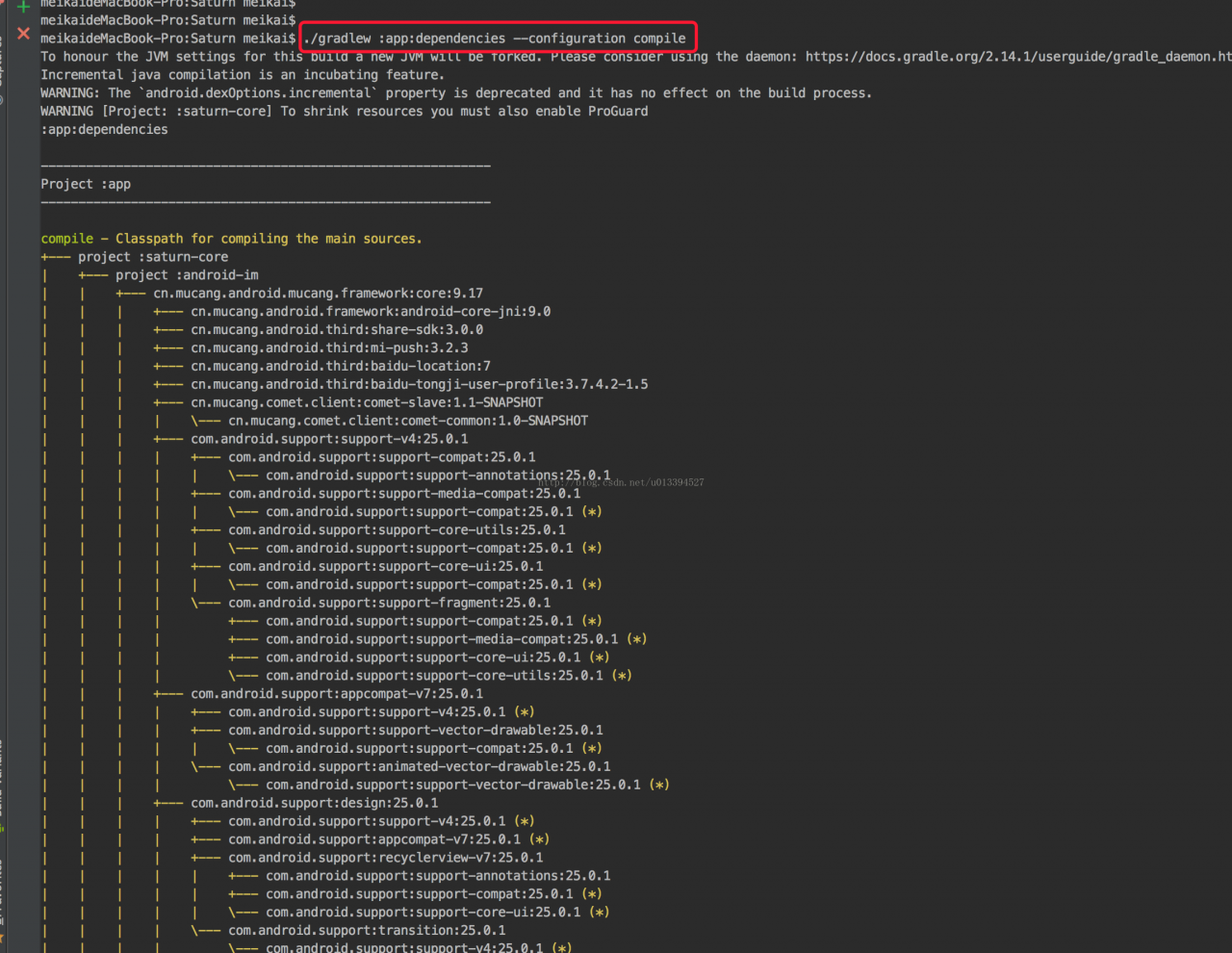Click the 'compile - Classpath' description line
The image size is (1232, 953).
point(231,239)
